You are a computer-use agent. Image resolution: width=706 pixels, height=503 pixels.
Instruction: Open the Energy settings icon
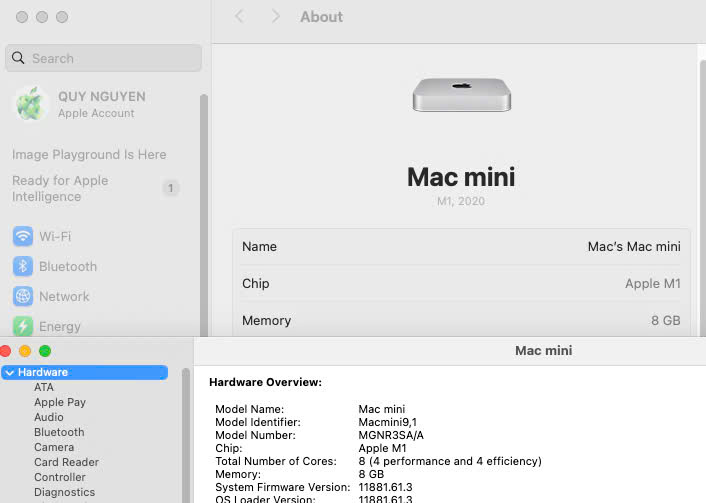pos(23,326)
